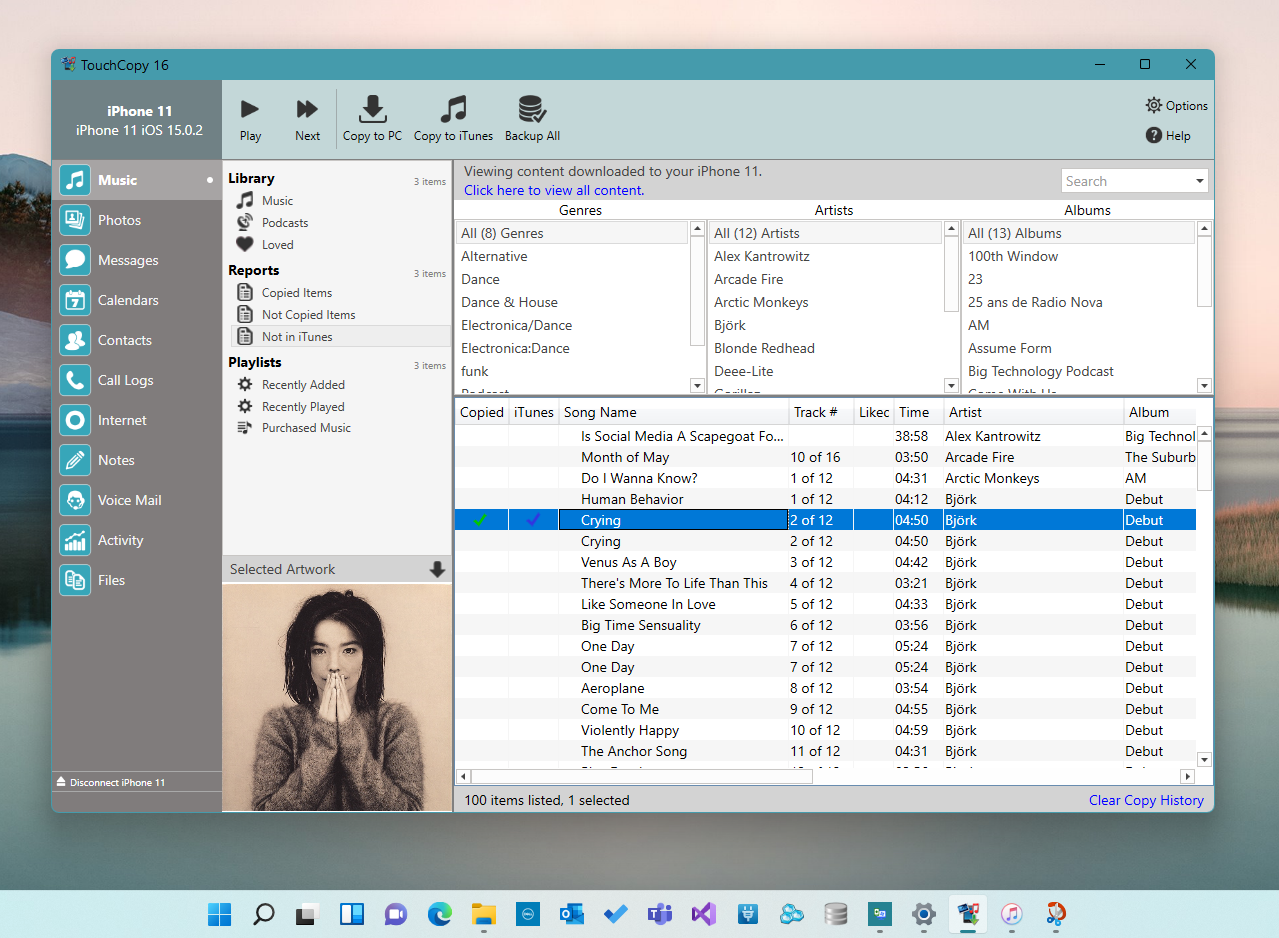Open the Activity section in the sidebar

click(136, 540)
